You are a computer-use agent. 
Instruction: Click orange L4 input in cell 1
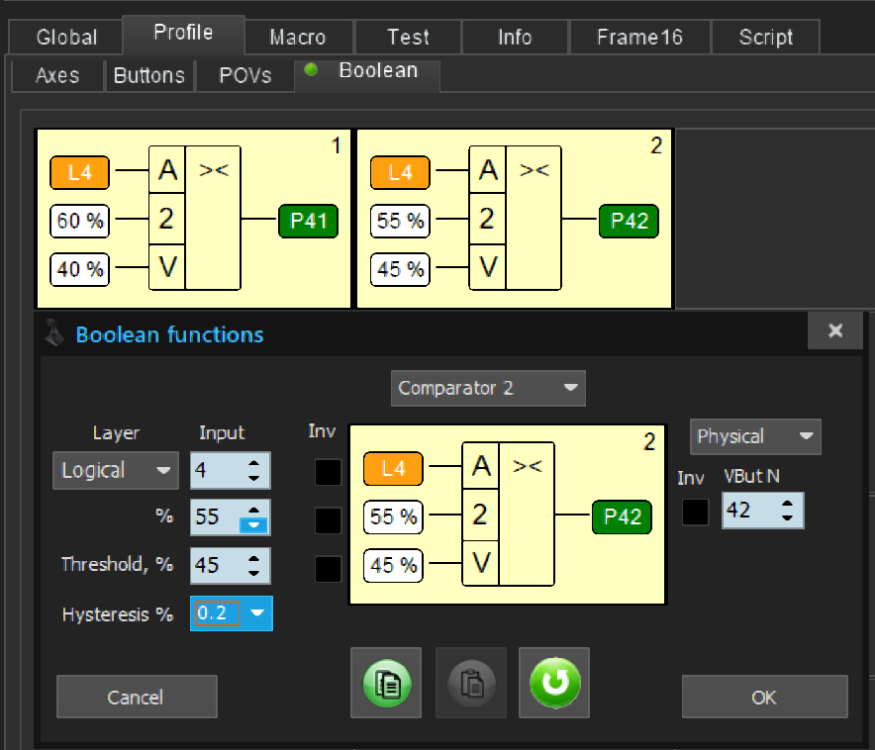[79, 173]
